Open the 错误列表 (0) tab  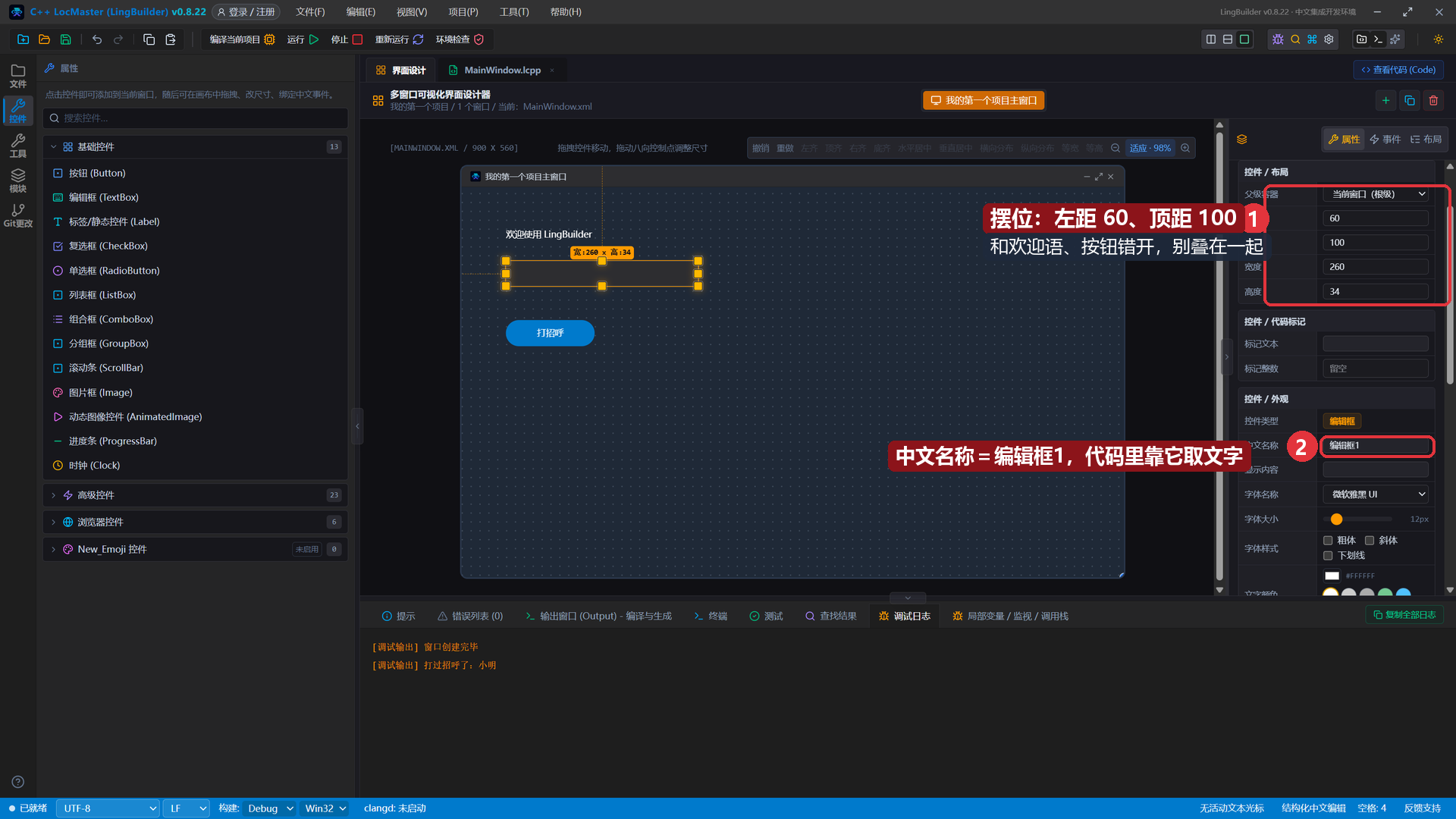(470, 617)
